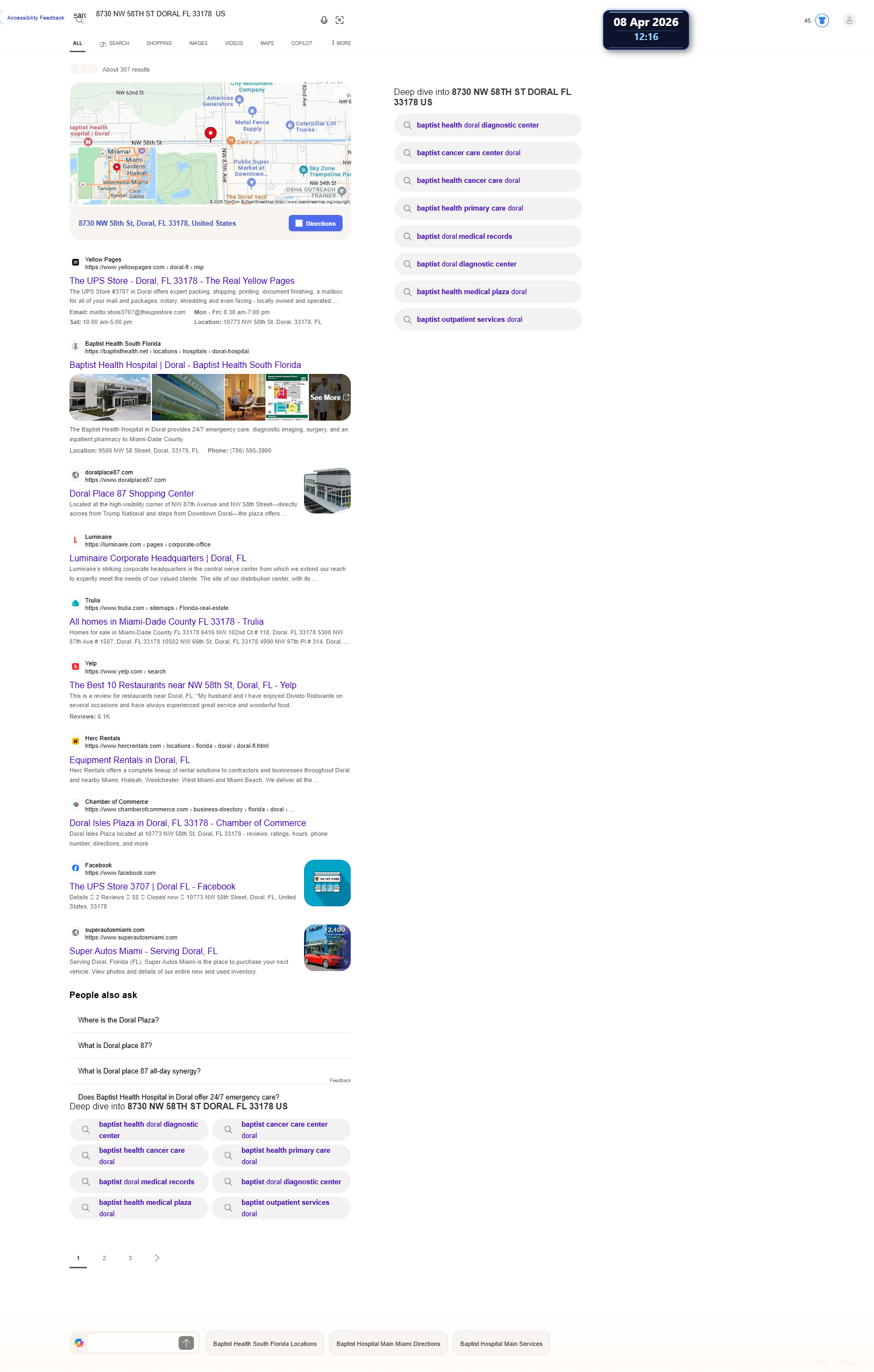Image resolution: width=874 pixels, height=1372 pixels.
Task: Open 'Luminaire Corporate Headquarters' link
Action: (x=158, y=558)
